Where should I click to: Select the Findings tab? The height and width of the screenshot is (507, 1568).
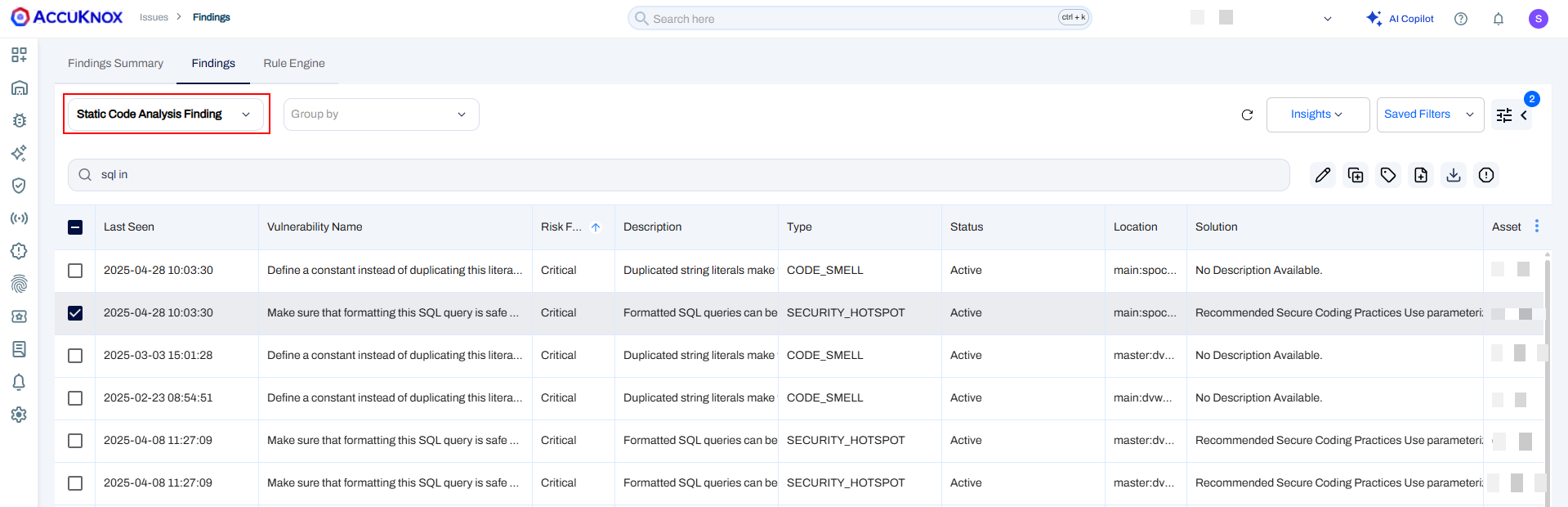coord(213,63)
